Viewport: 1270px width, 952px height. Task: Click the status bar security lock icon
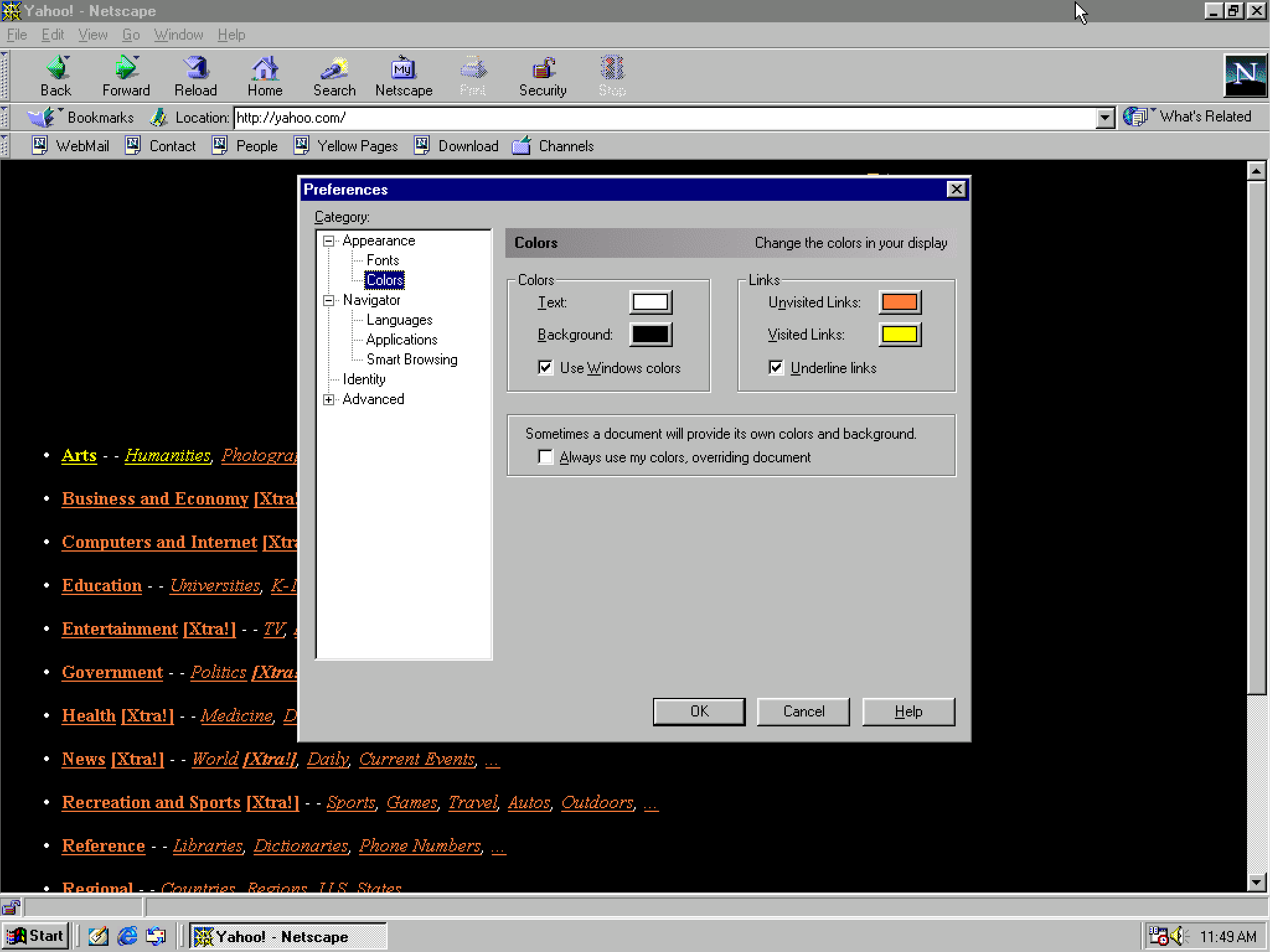tap(11, 907)
